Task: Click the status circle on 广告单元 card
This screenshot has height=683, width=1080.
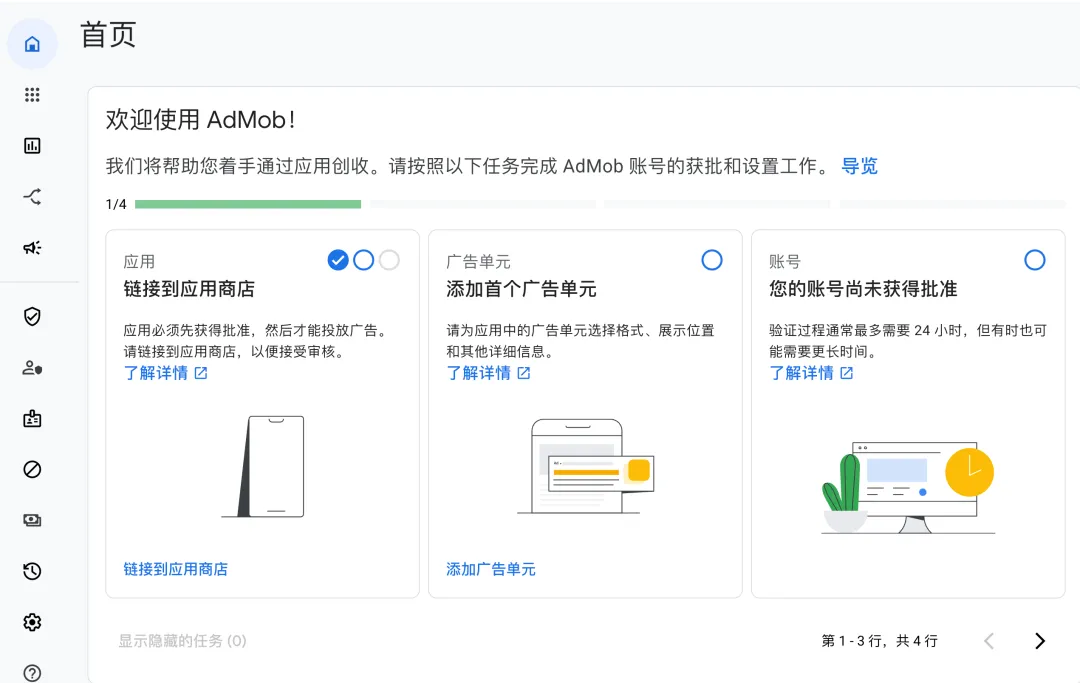Action: pyautogui.click(x=712, y=260)
